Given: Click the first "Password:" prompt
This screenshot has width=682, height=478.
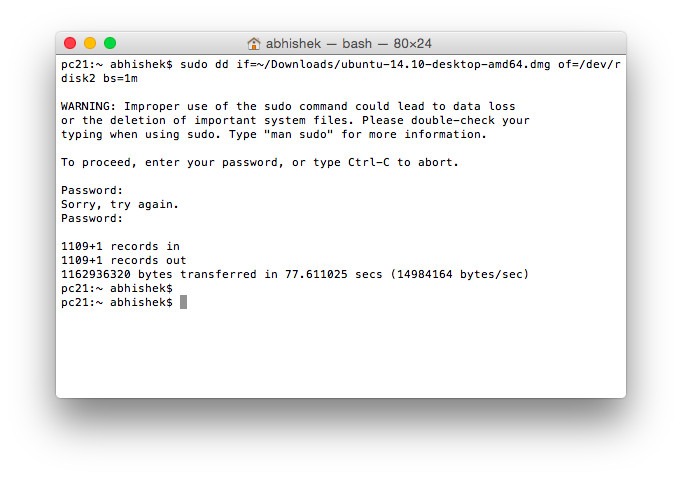Looking at the screenshot, I should tap(92, 190).
